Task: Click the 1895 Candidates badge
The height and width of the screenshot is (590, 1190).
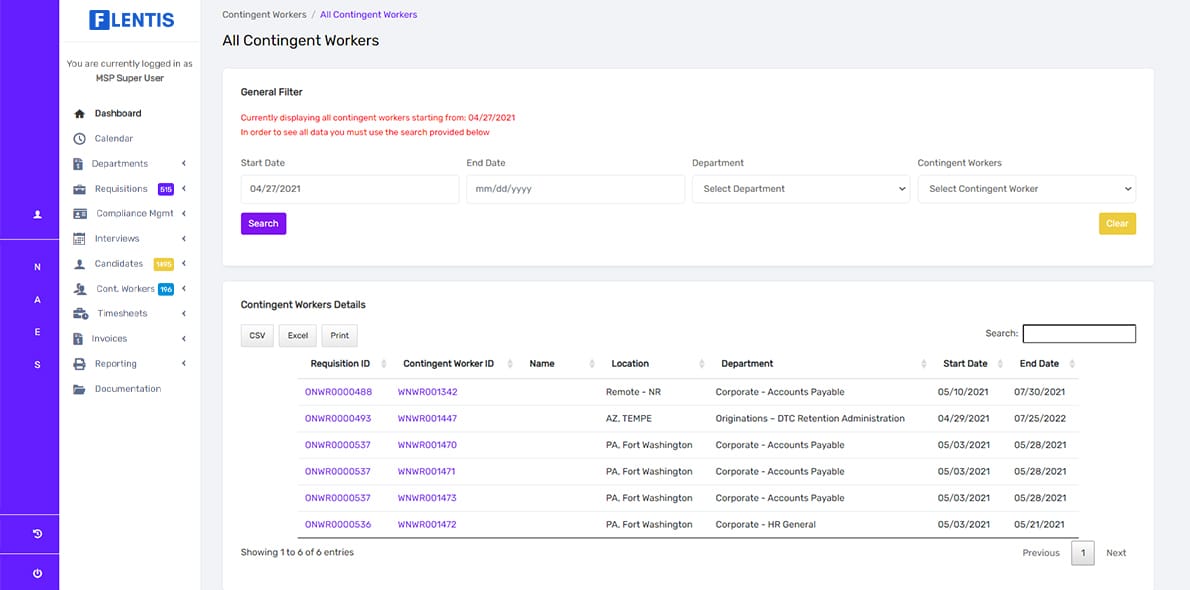Action: coord(163,264)
